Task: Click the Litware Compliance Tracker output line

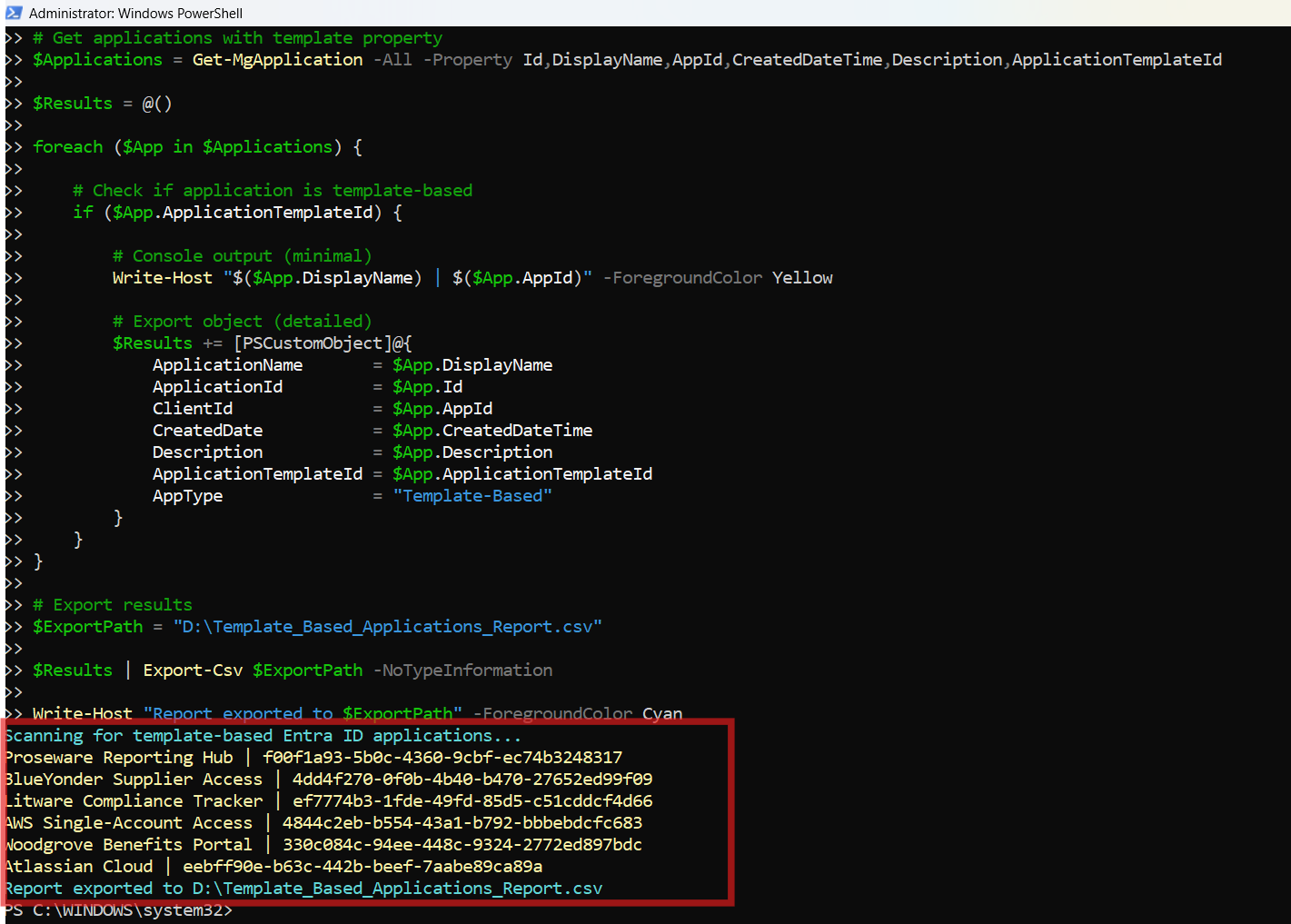Action: 328,801
